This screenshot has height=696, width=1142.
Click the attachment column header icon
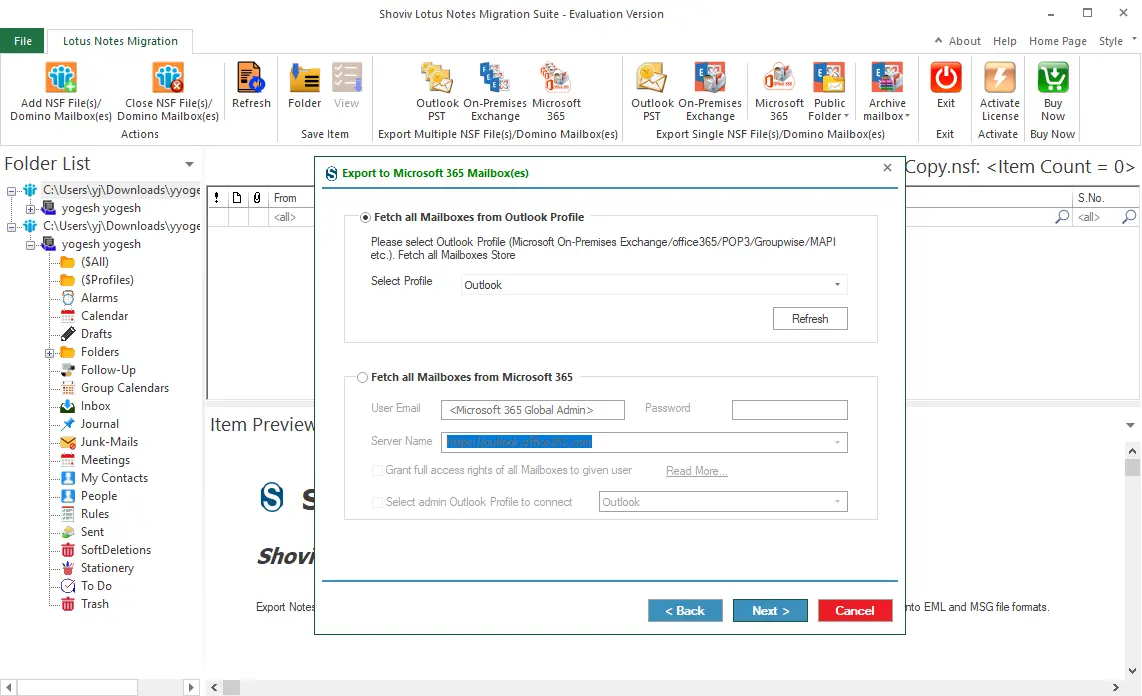point(257,198)
